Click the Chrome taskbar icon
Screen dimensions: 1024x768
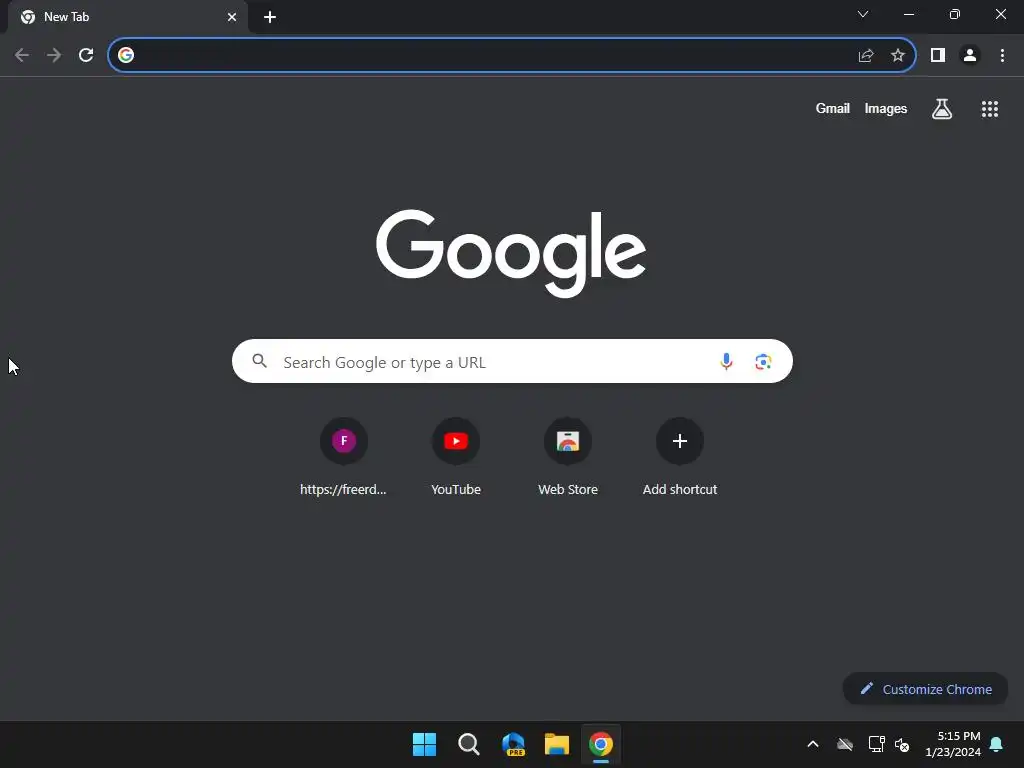[x=601, y=744]
